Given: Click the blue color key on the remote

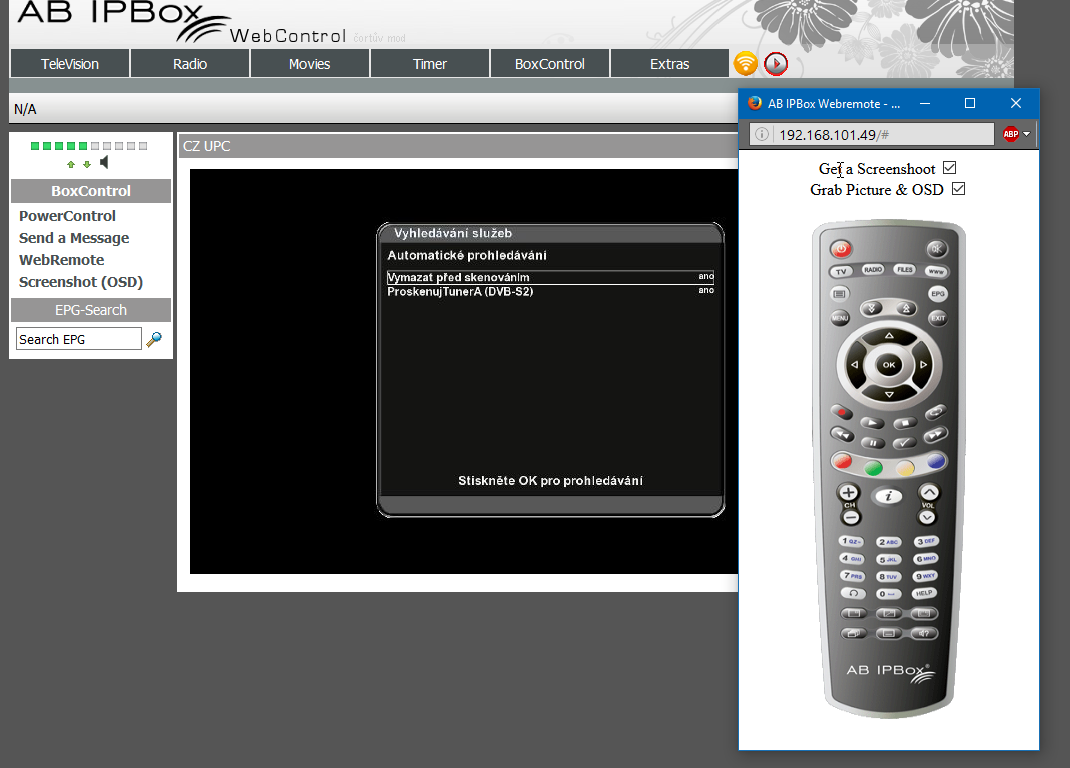Looking at the screenshot, I should pyautogui.click(x=936, y=461).
